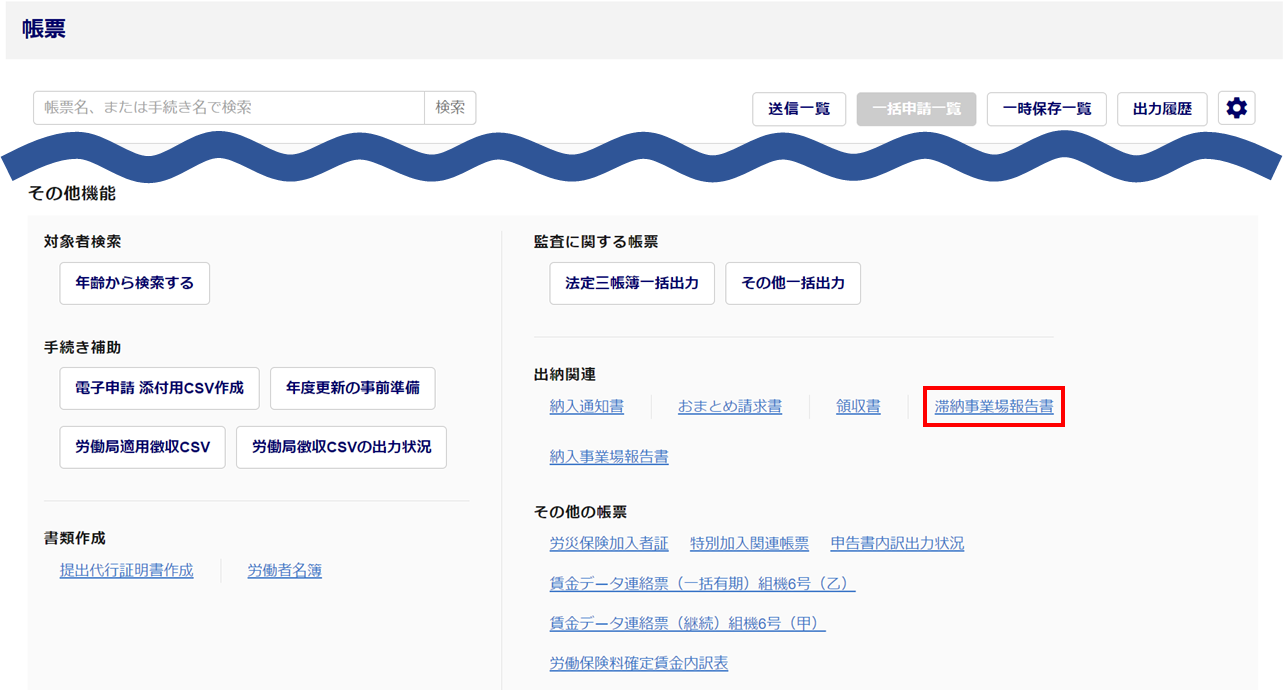This screenshot has height=690, width=1285.
Task: Click 年齢から検索する button
Action: tap(135, 283)
